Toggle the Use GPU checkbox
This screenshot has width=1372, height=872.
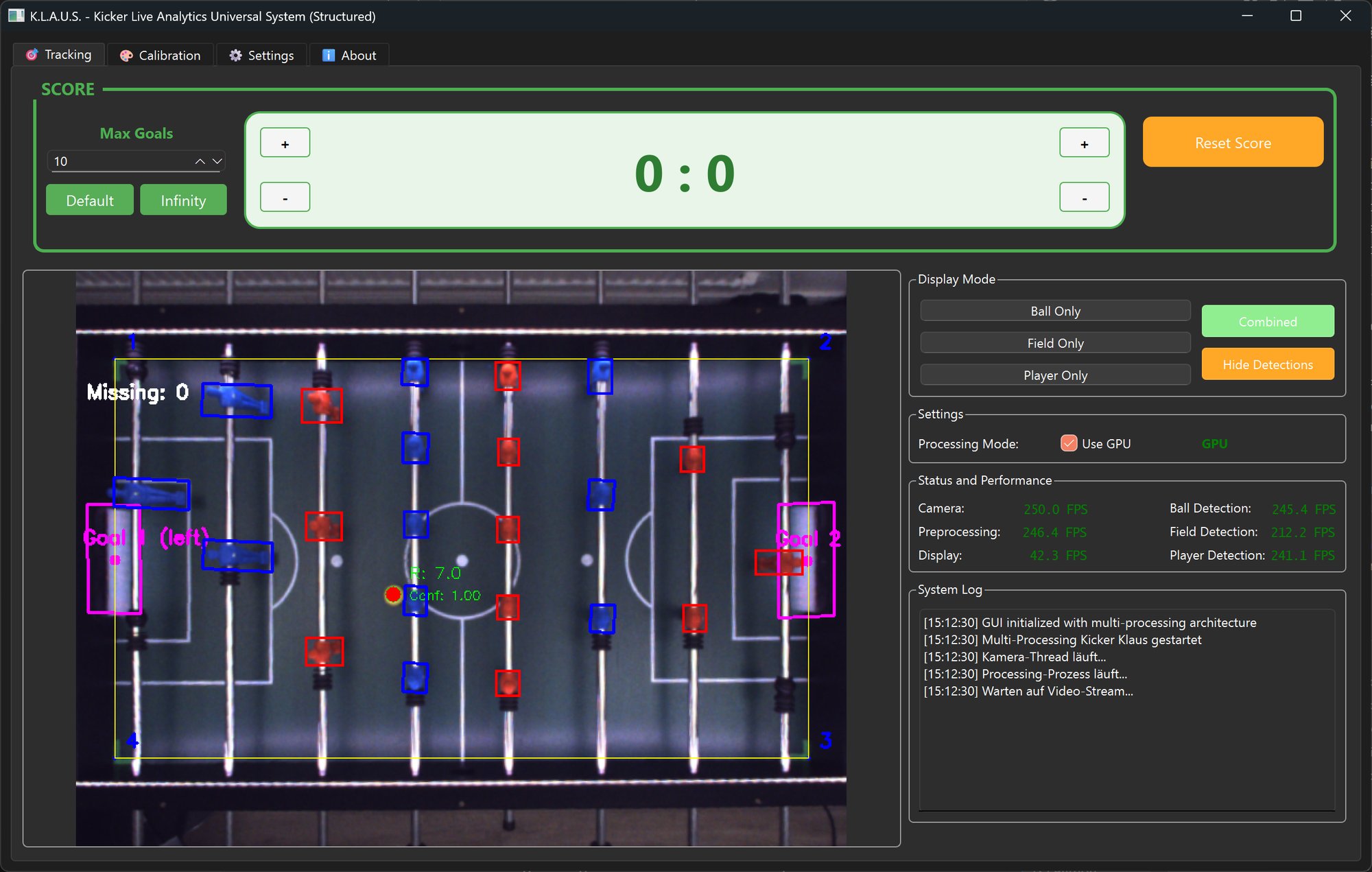[x=1068, y=443]
